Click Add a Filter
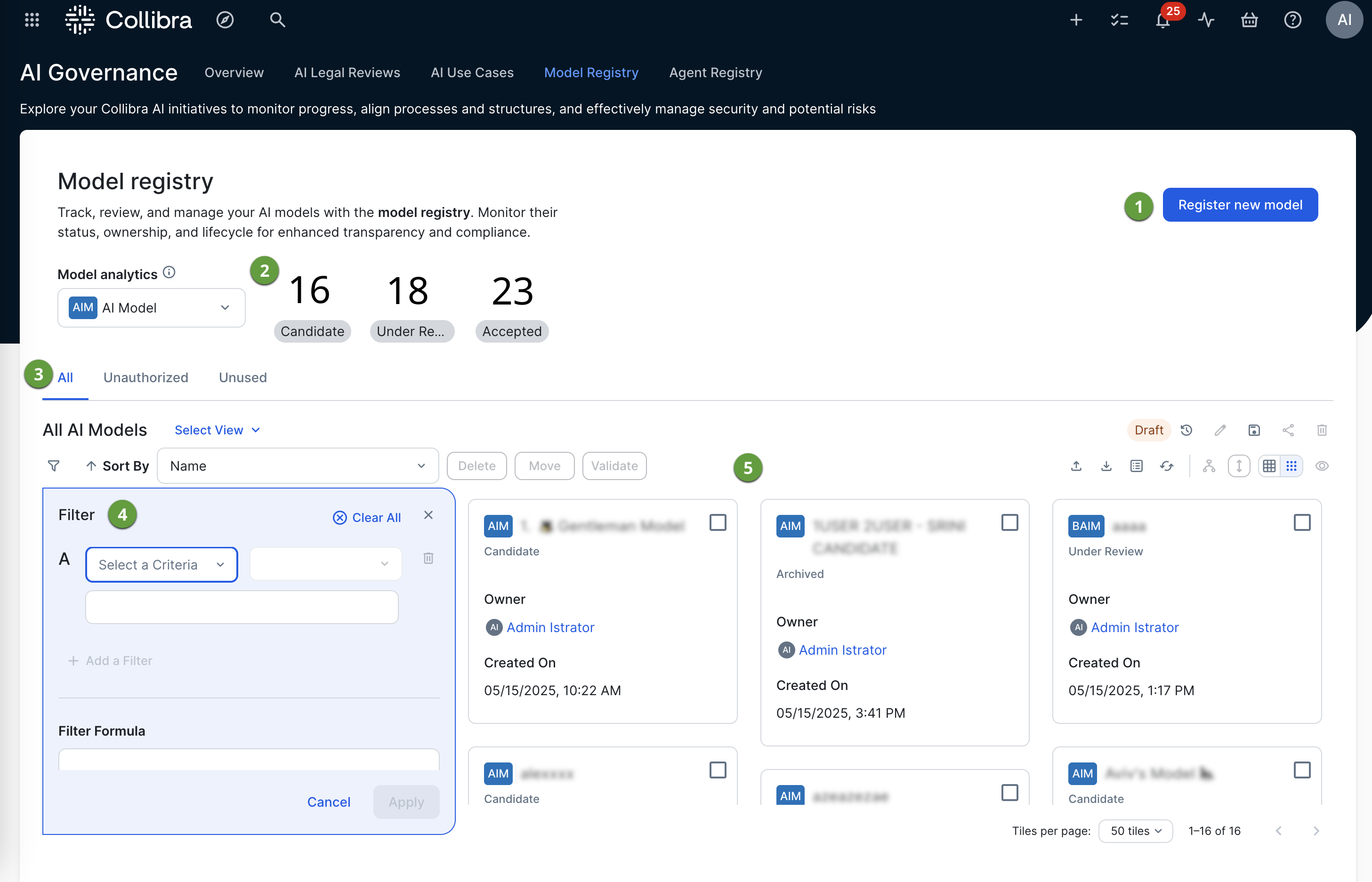1372x882 pixels. click(110, 660)
